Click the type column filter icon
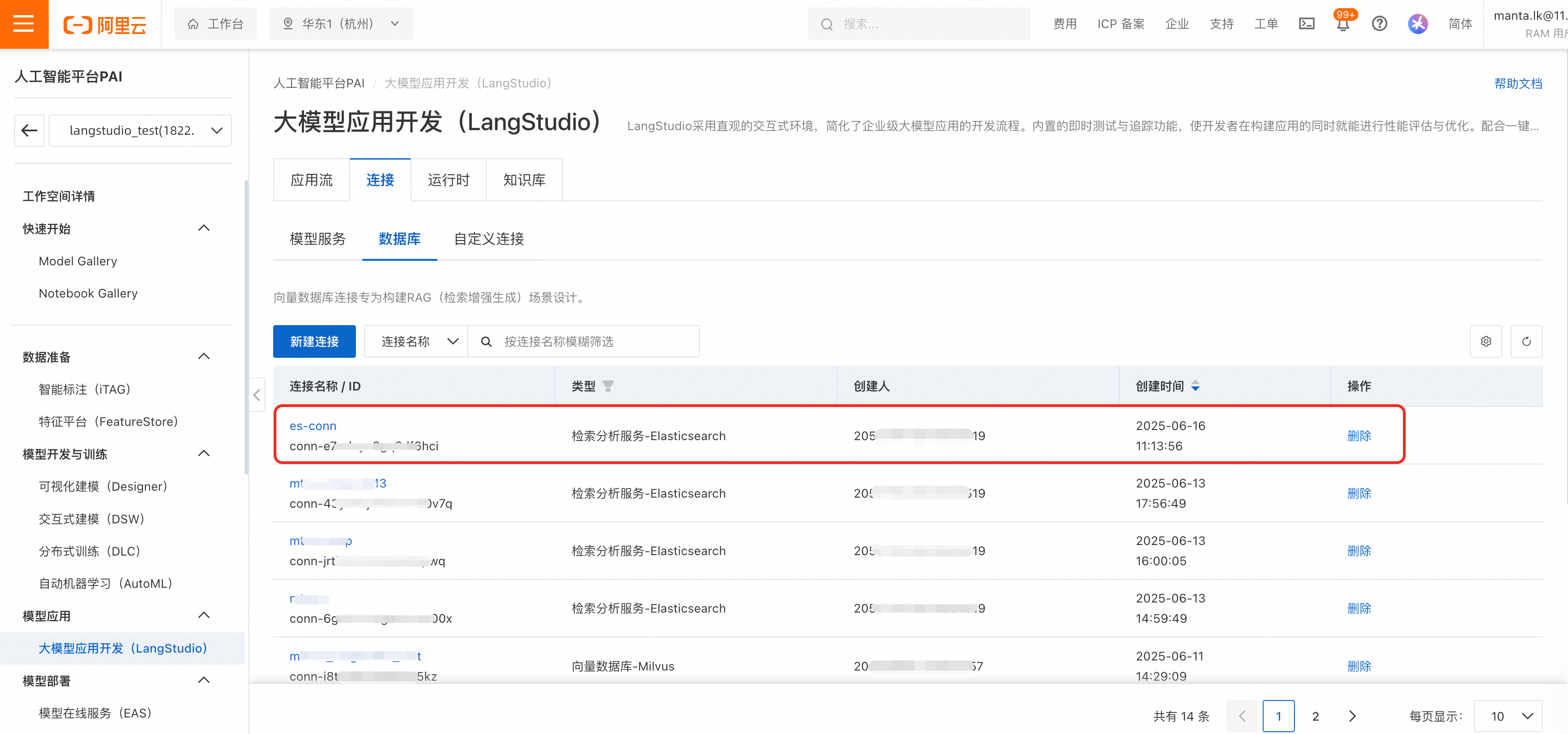 tap(608, 386)
